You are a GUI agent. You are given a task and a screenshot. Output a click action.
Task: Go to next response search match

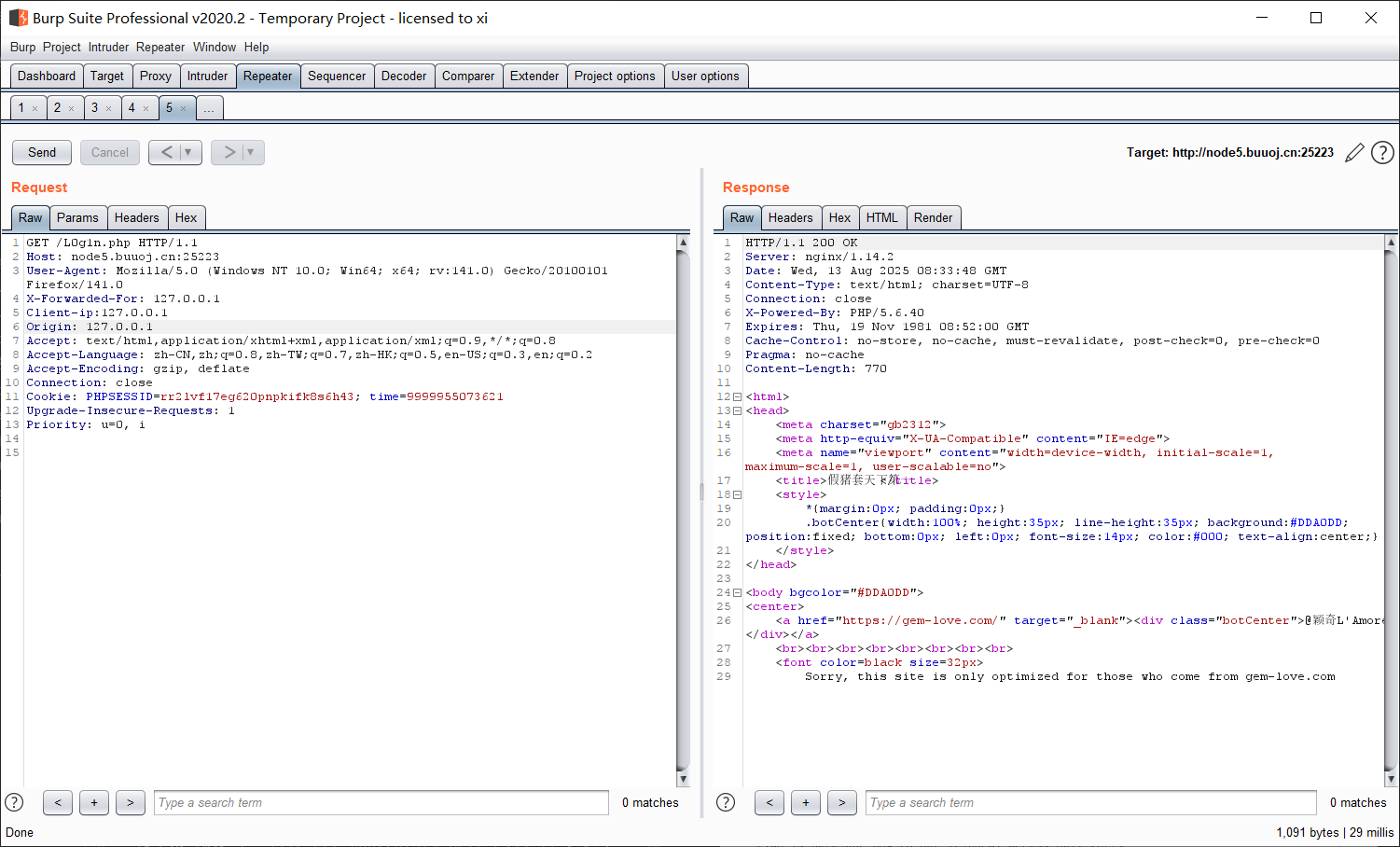click(x=842, y=802)
